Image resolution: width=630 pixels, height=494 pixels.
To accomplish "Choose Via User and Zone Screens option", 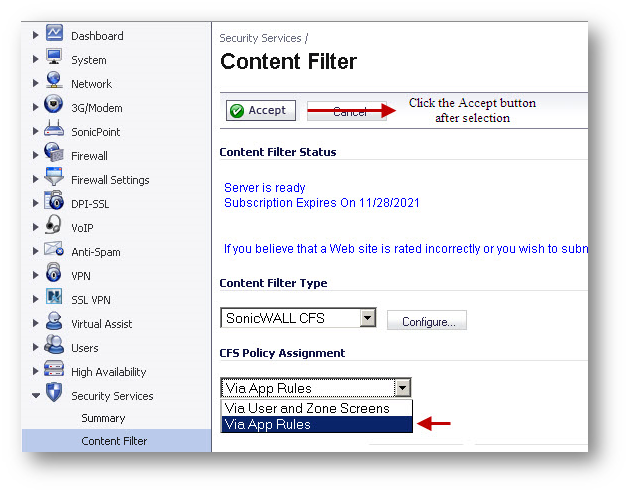I will 307,408.
